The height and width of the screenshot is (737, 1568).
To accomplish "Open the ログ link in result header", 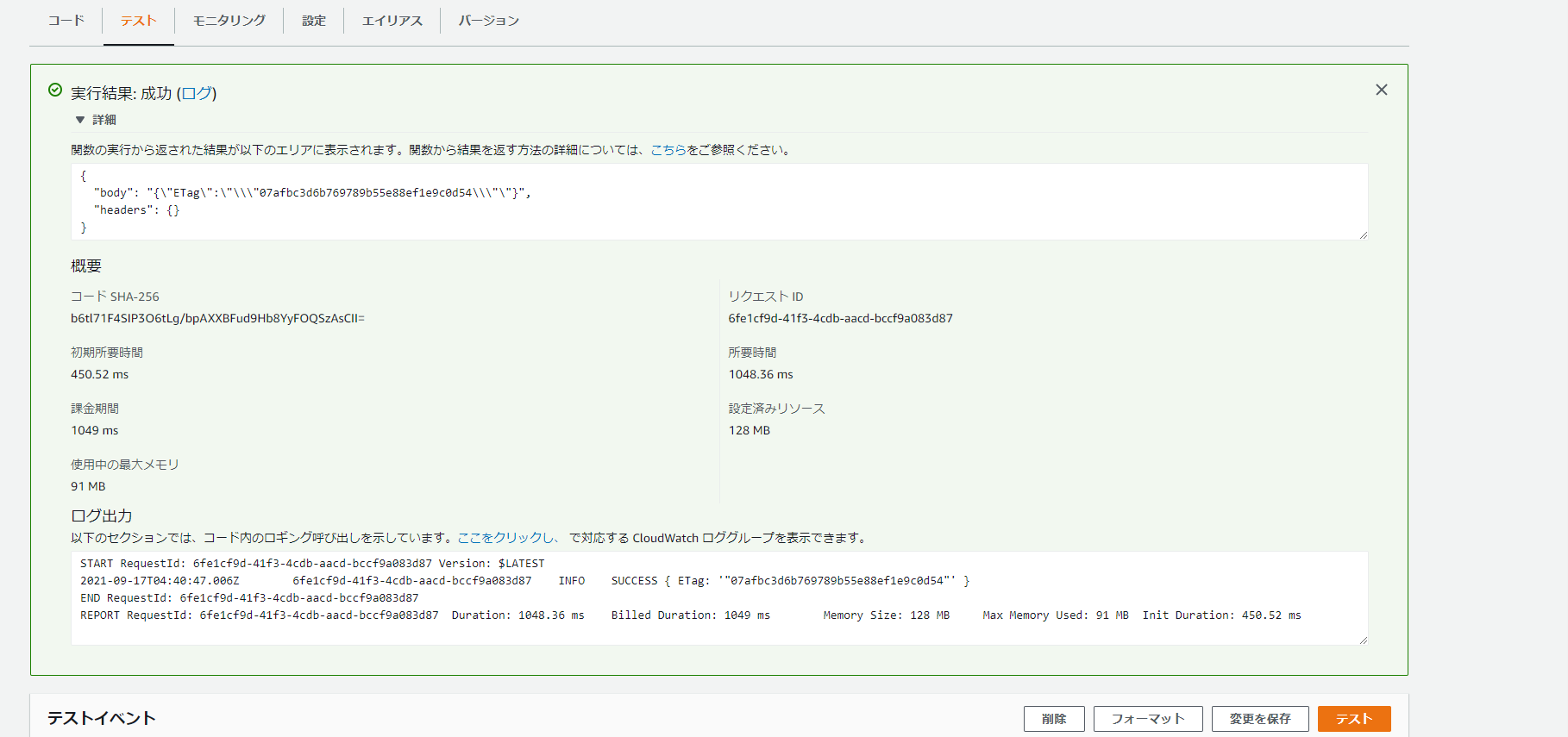I will (x=197, y=93).
